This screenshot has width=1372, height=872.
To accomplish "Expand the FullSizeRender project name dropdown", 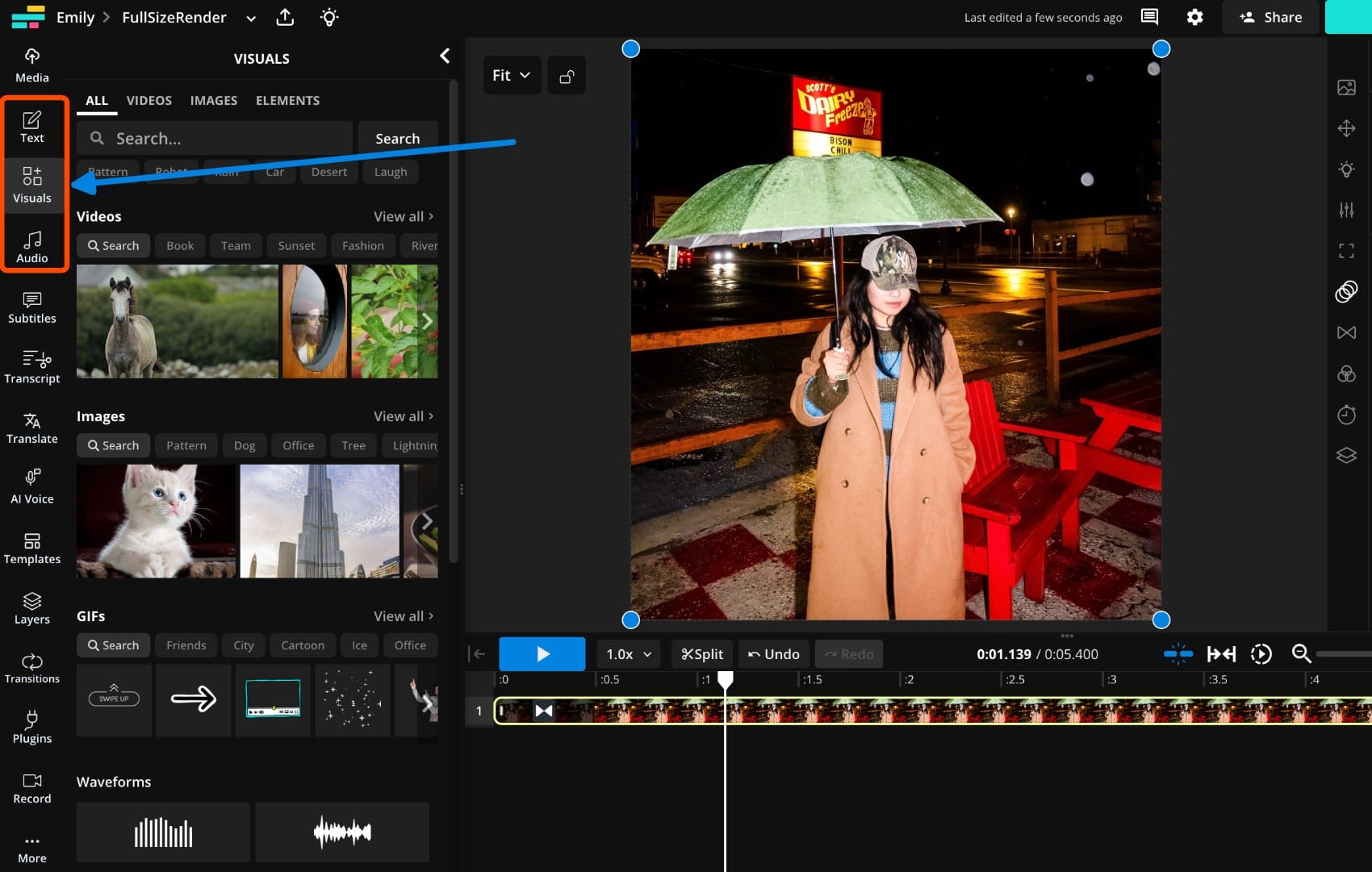I will point(251,19).
